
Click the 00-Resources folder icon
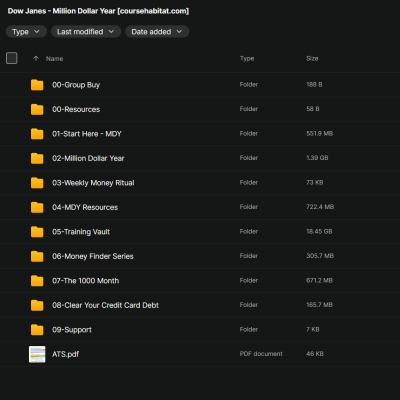click(x=37, y=109)
